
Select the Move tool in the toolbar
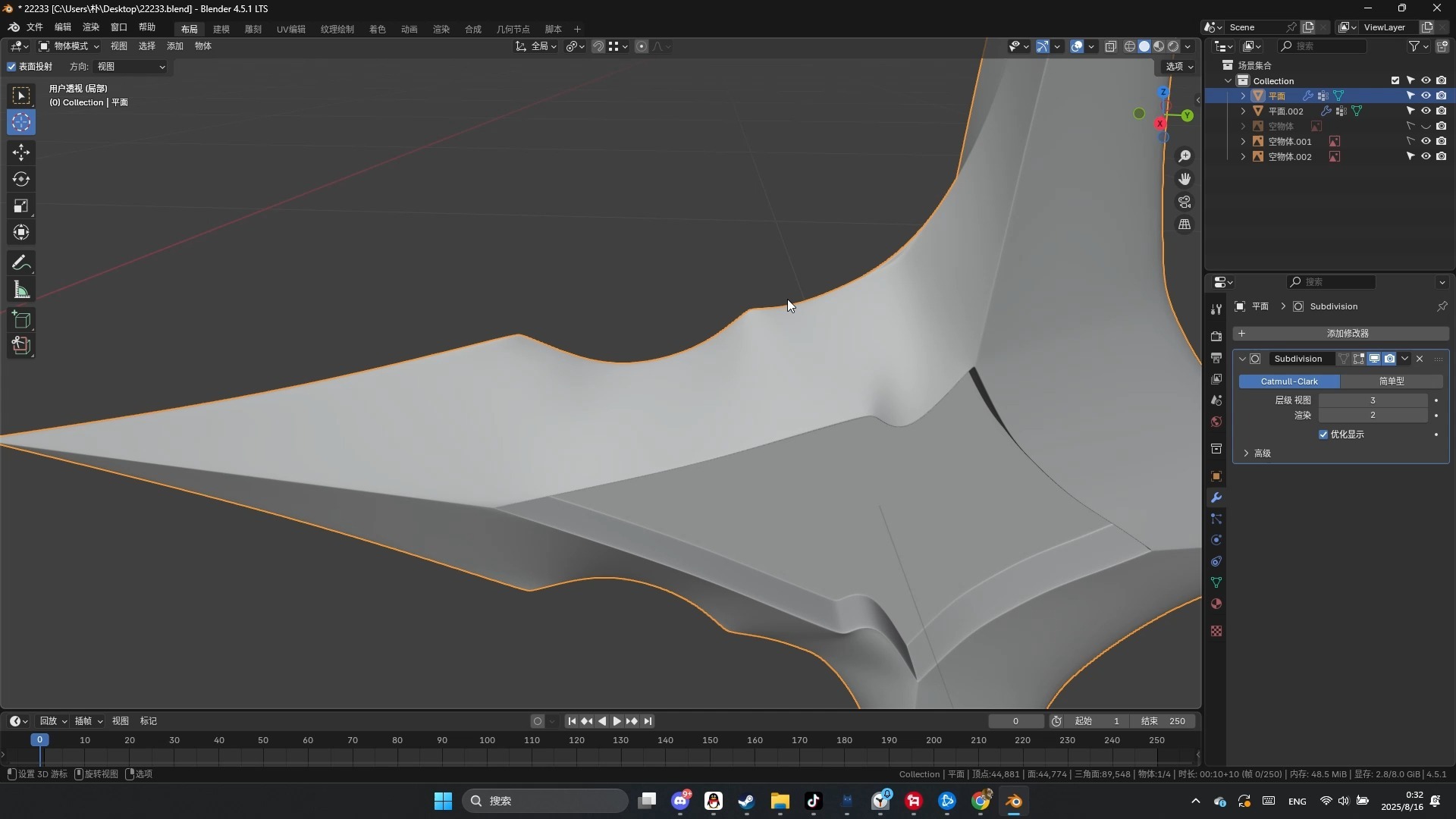[x=21, y=152]
